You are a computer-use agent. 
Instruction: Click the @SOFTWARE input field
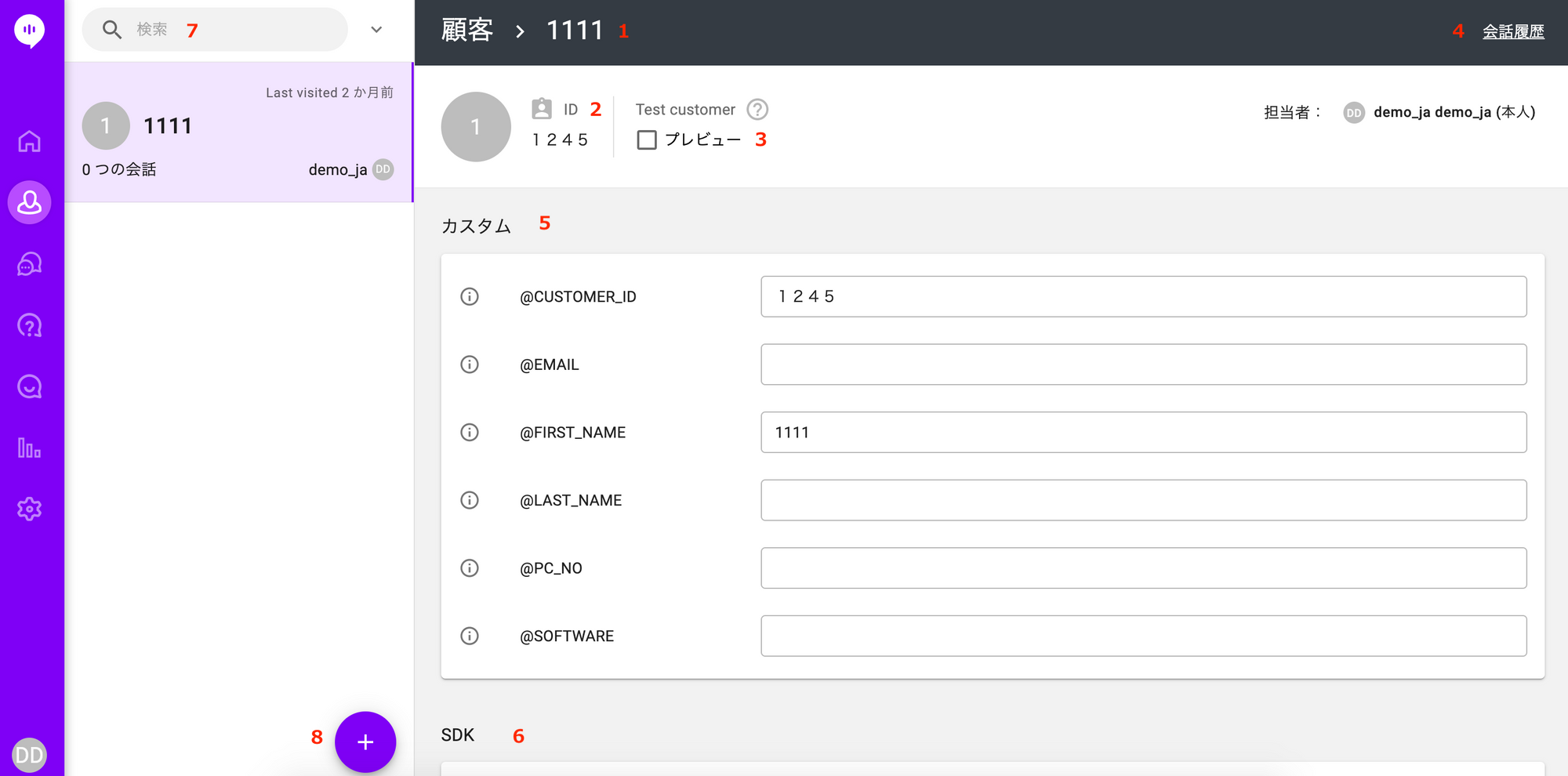pyautogui.click(x=1144, y=636)
